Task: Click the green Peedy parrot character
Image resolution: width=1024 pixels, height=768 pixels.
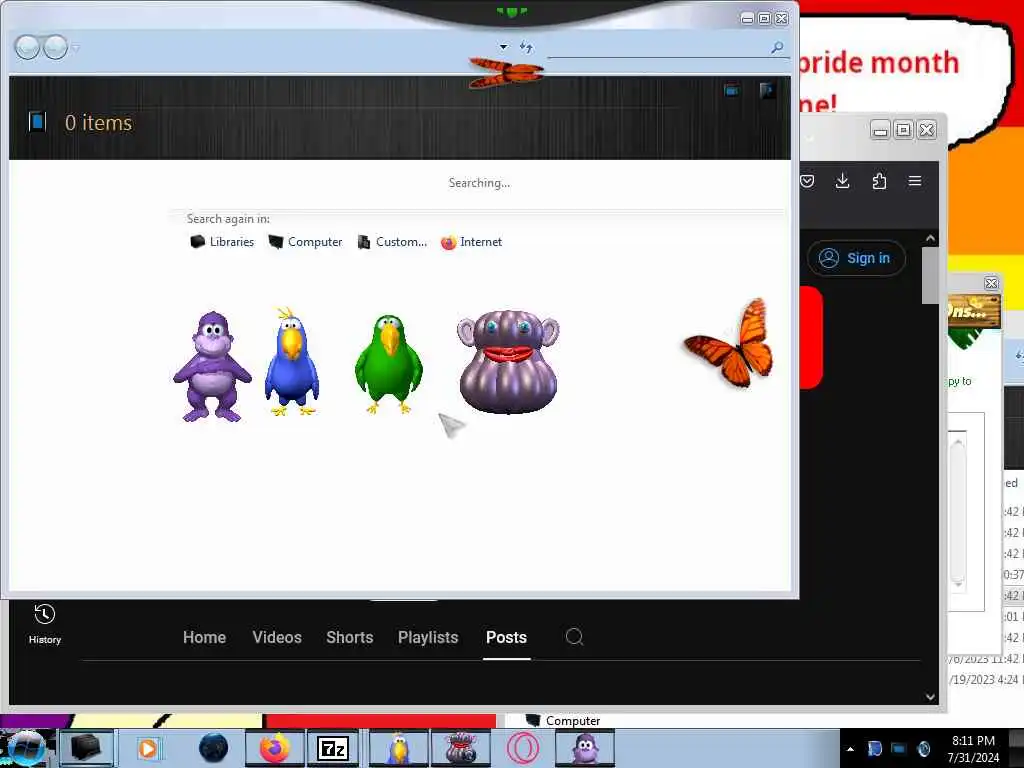Action: pyautogui.click(x=389, y=364)
